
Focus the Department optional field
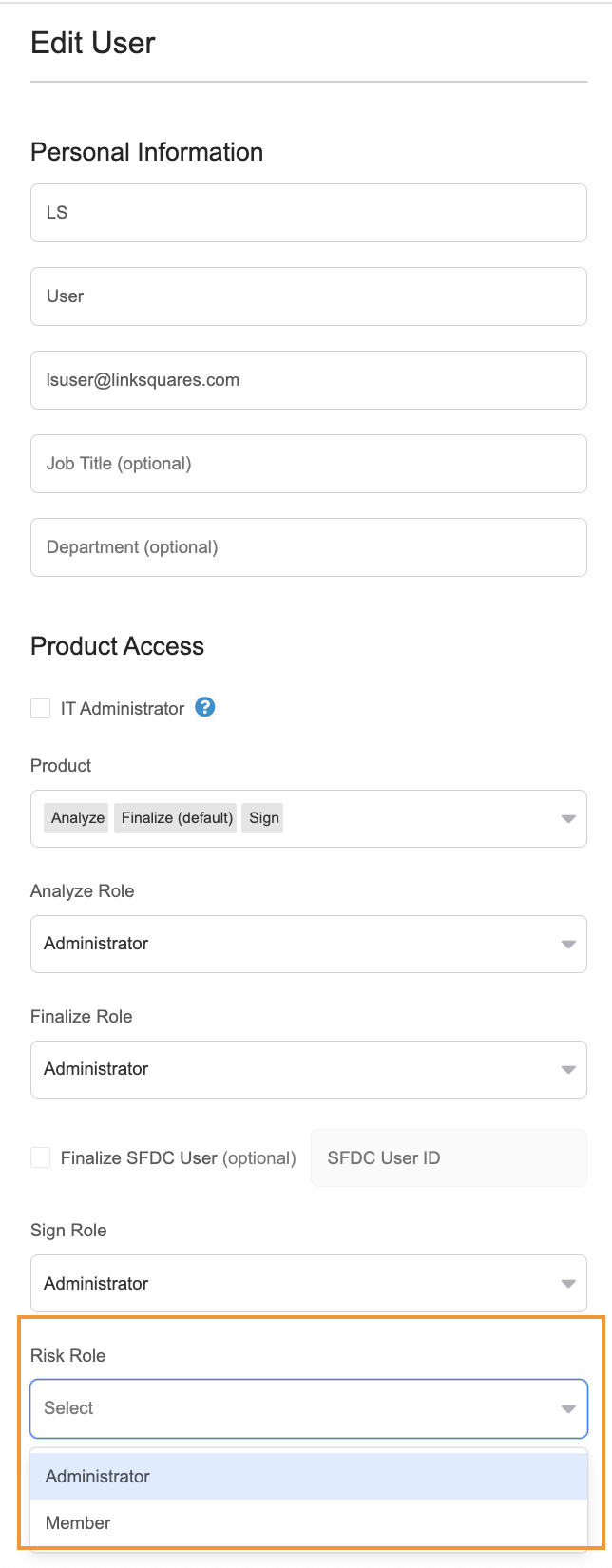(x=309, y=547)
